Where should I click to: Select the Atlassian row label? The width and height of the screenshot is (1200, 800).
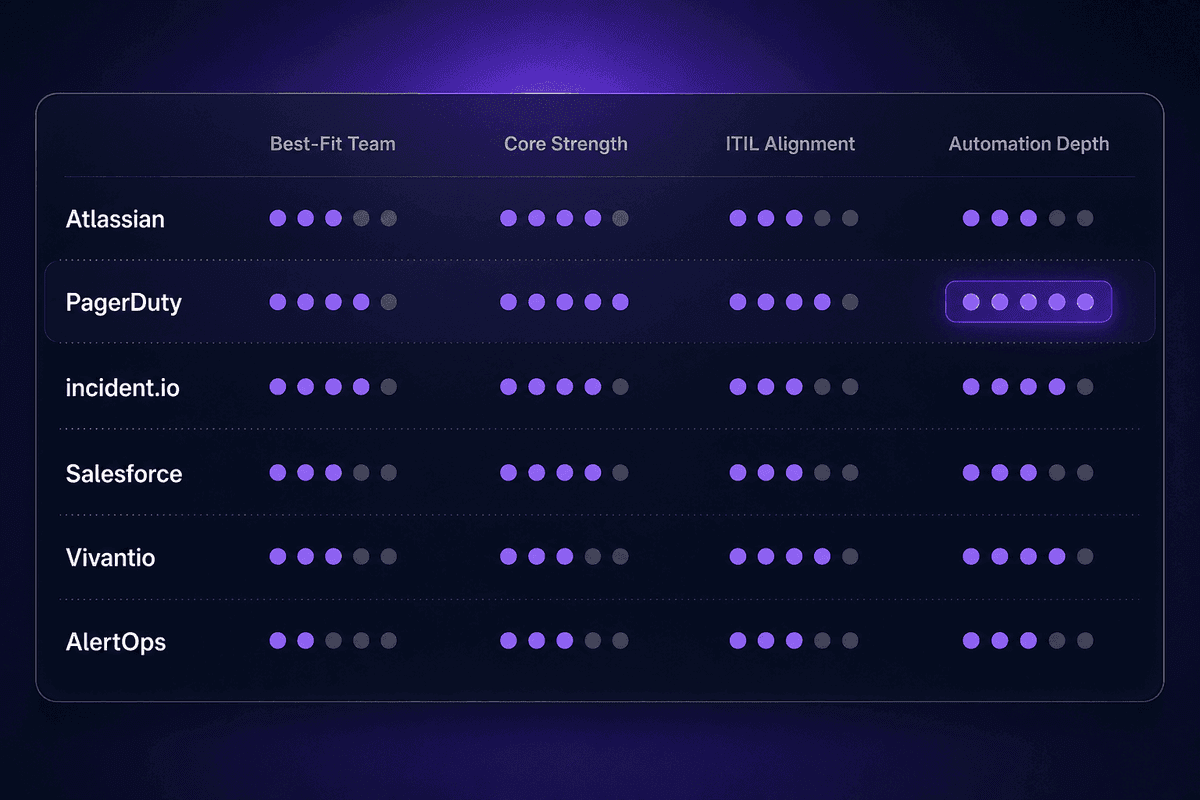click(x=115, y=218)
